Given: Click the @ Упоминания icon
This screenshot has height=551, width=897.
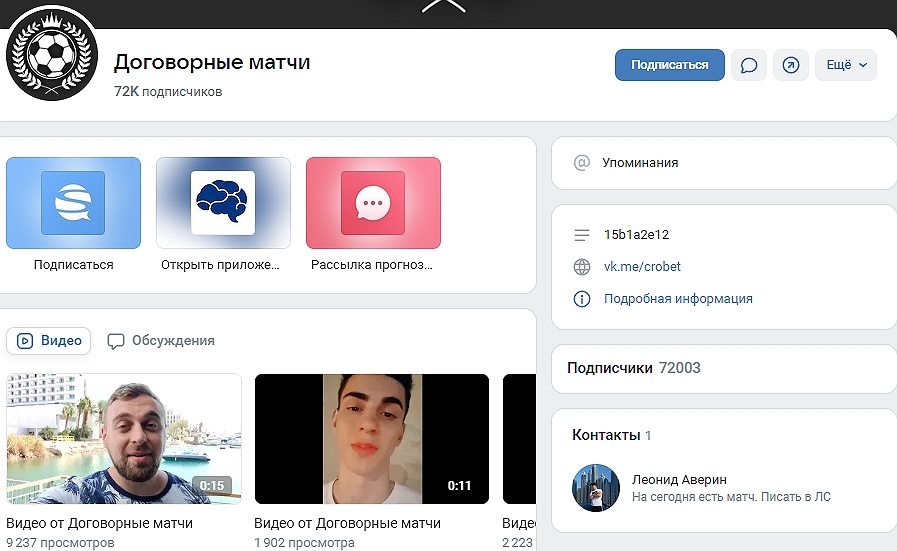Looking at the screenshot, I should (x=582, y=162).
